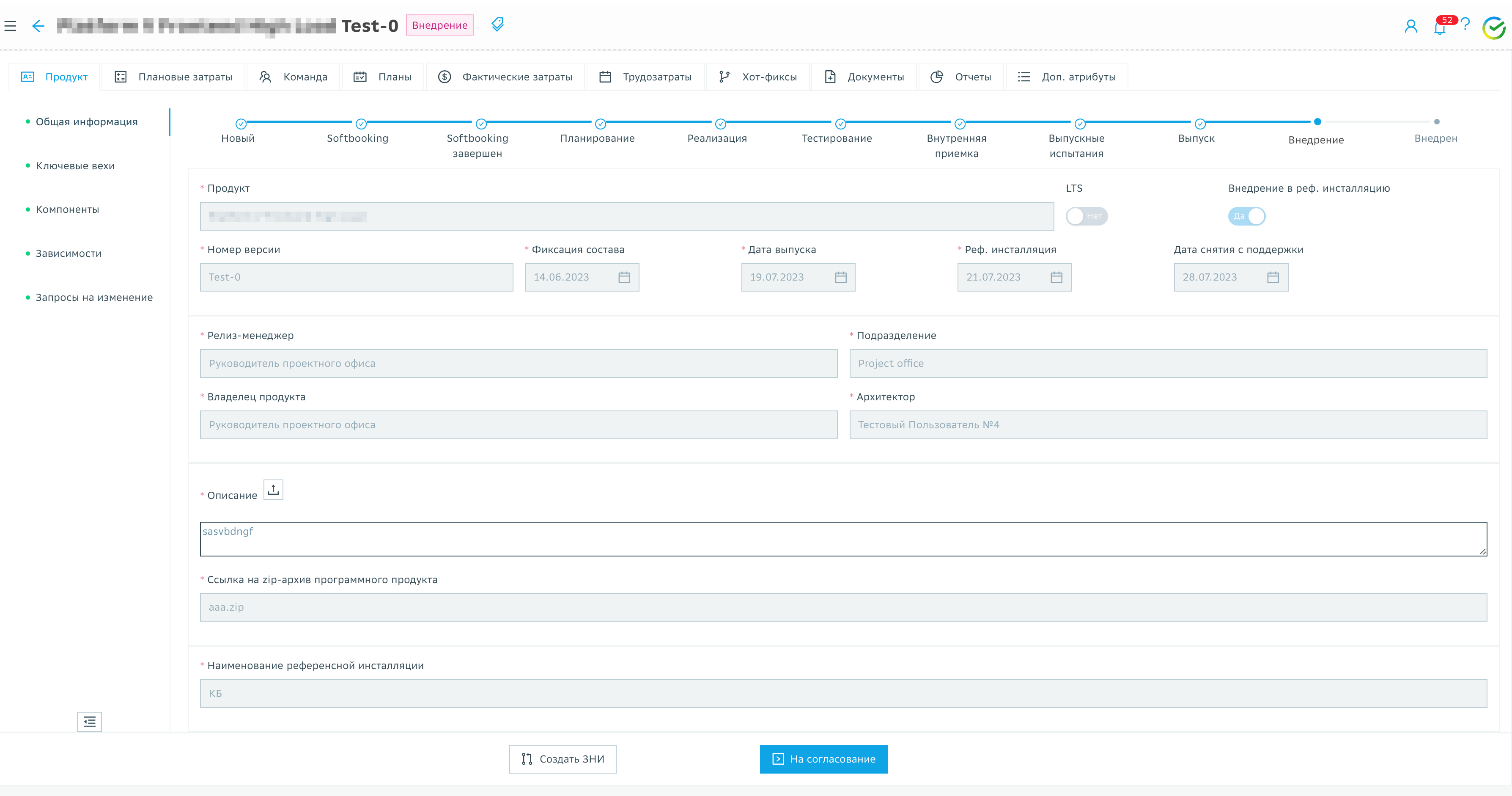Select Ключевые вехи in the sidebar
1512x796 pixels.
[x=75, y=165]
